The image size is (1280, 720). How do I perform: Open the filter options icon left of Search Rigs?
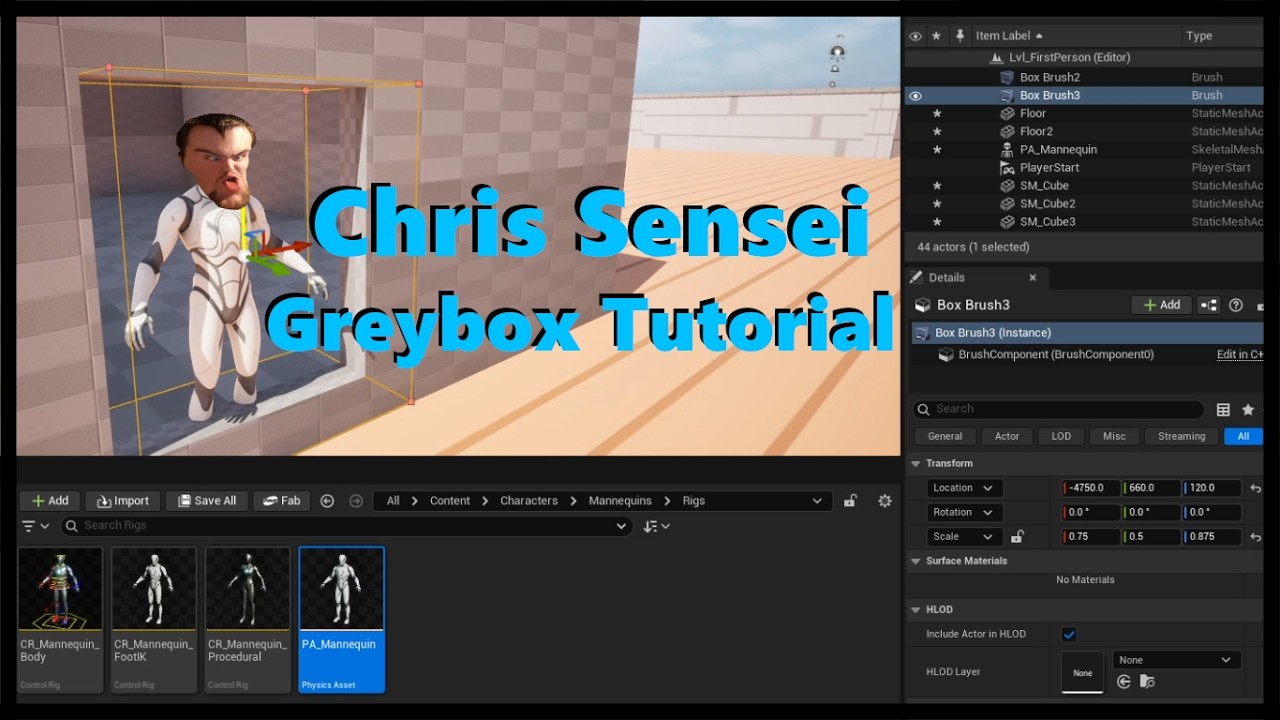36,526
